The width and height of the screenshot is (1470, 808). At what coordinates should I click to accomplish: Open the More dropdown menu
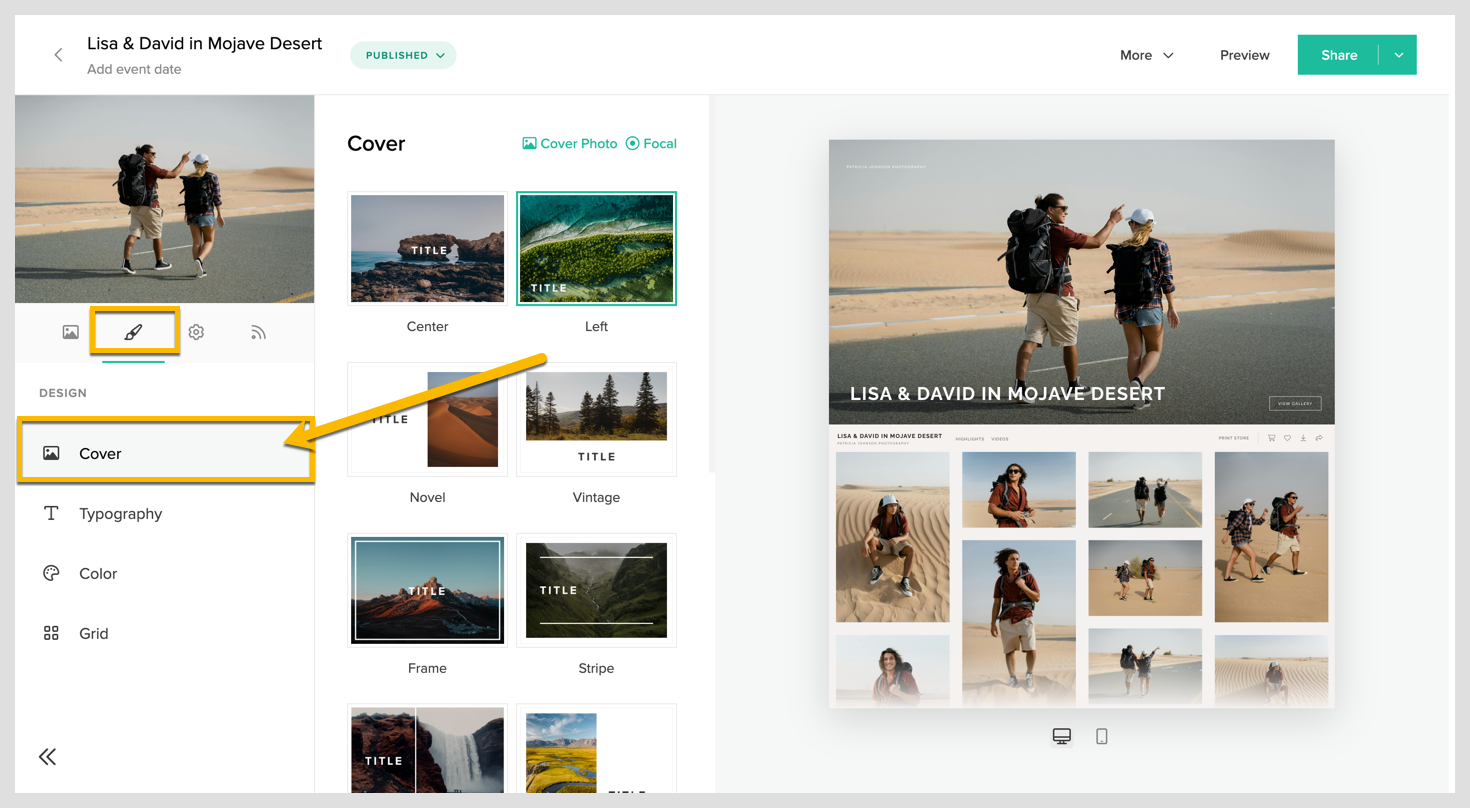(1147, 55)
